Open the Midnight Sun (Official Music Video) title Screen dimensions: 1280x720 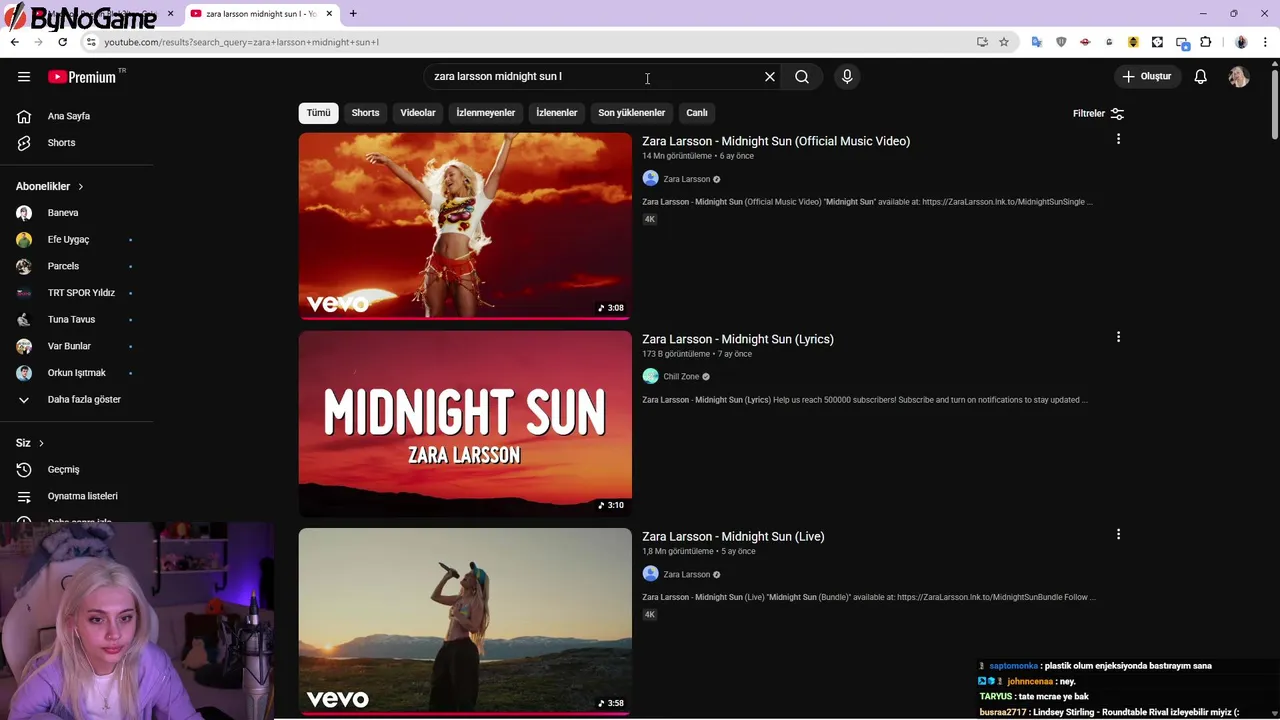pos(776,141)
